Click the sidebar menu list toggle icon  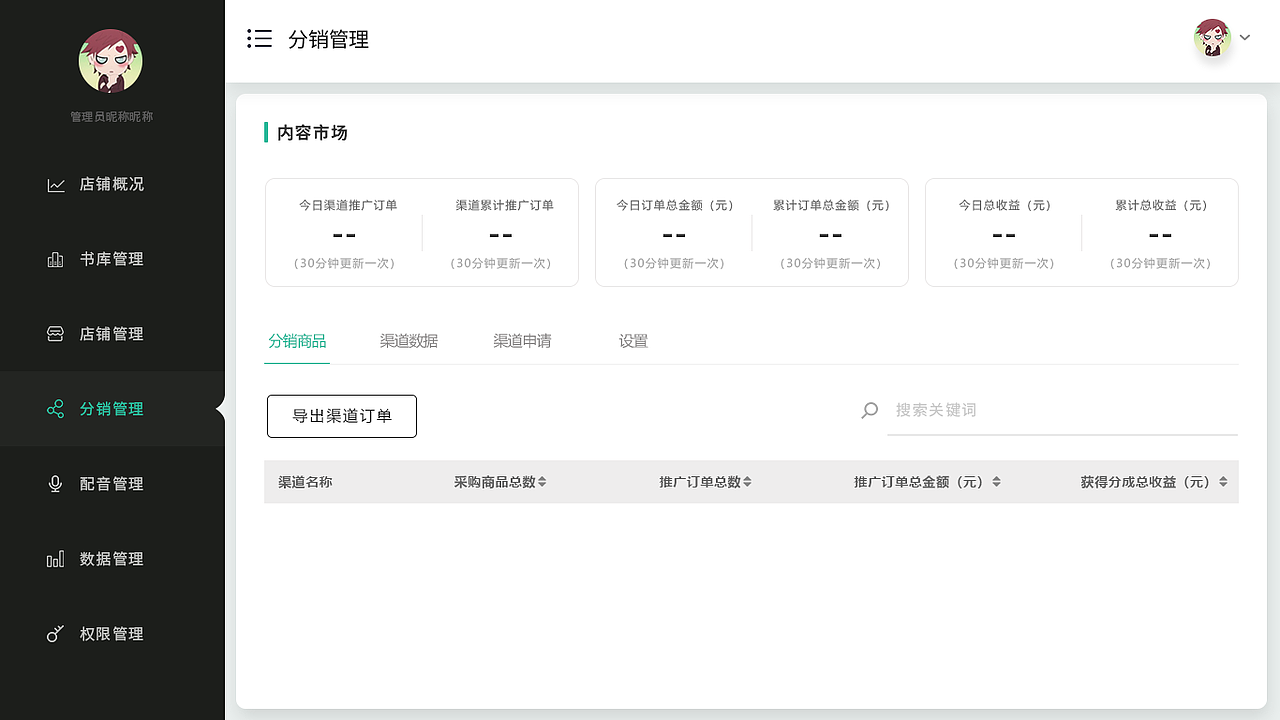tap(259, 39)
